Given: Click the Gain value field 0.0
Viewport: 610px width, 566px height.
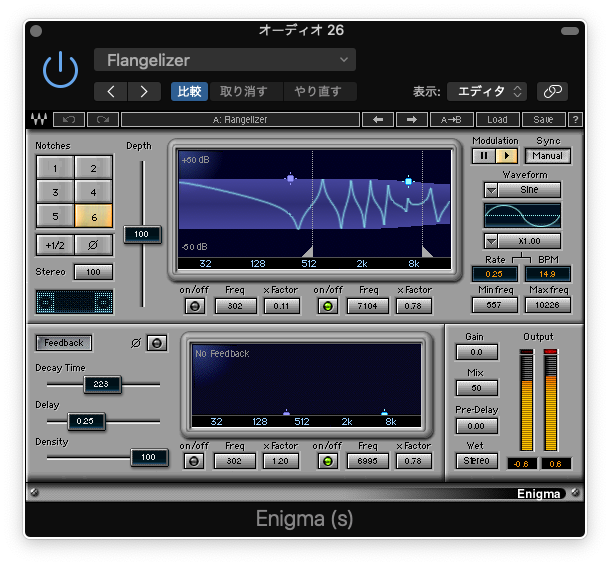Looking at the screenshot, I should point(477,352).
